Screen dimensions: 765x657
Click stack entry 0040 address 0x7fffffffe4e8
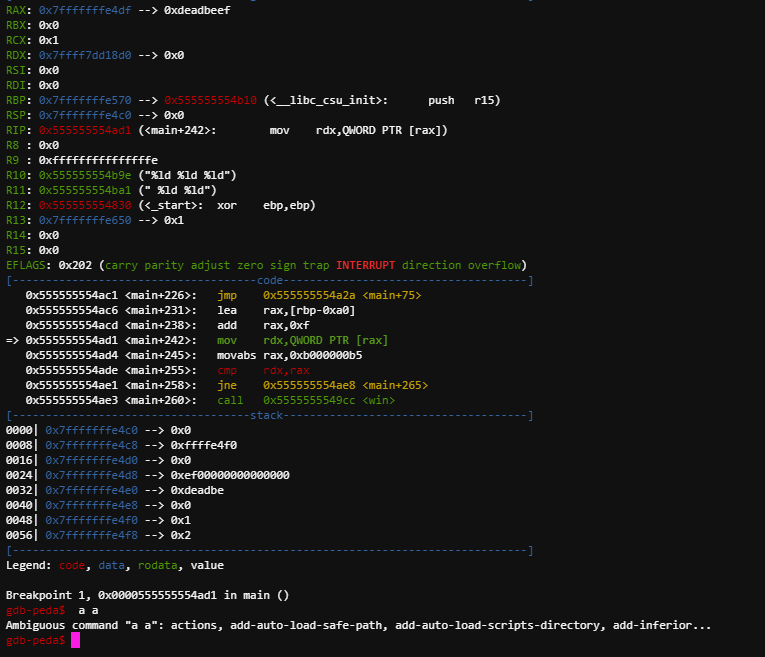pos(91,506)
